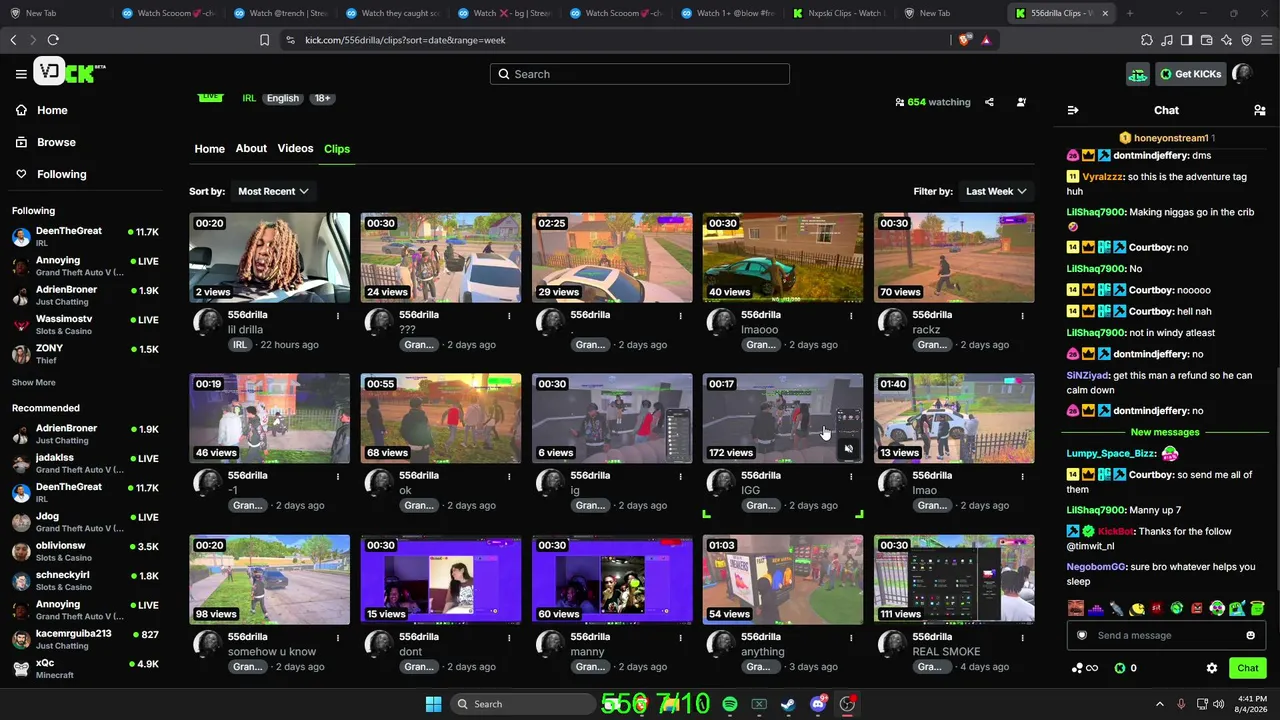Open Spotify from the taskbar
Image resolution: width=1280 pixels, height=720 pixels.
[x=730, y=704]
